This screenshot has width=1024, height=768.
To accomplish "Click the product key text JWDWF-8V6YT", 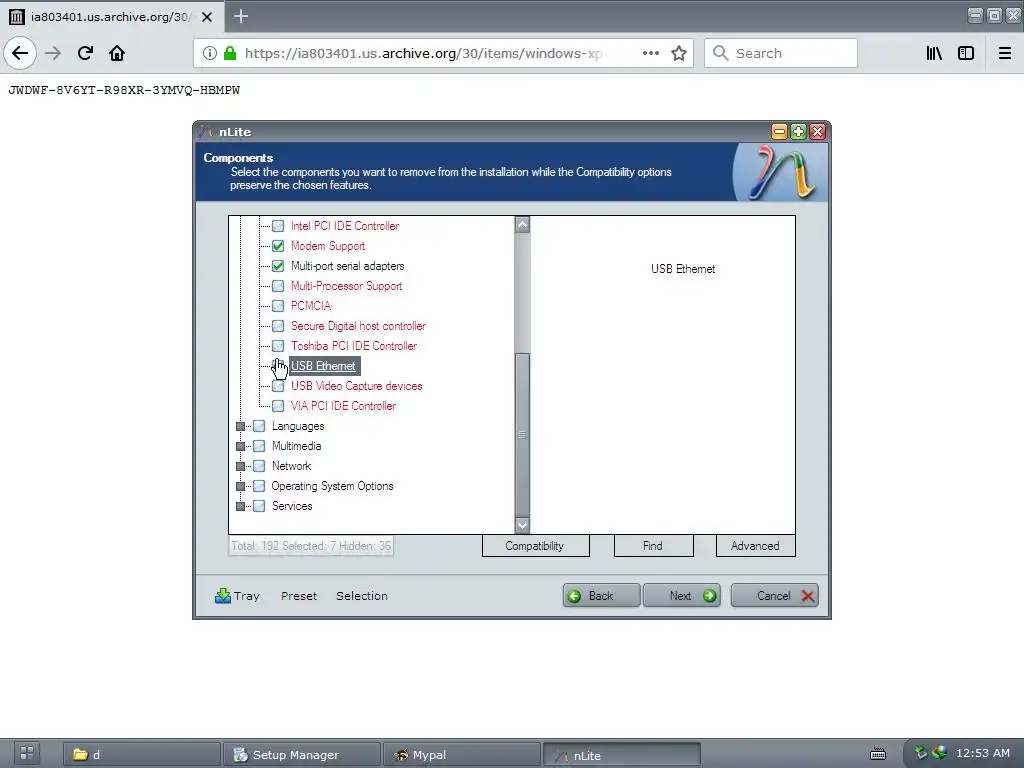I will [124, 90].
